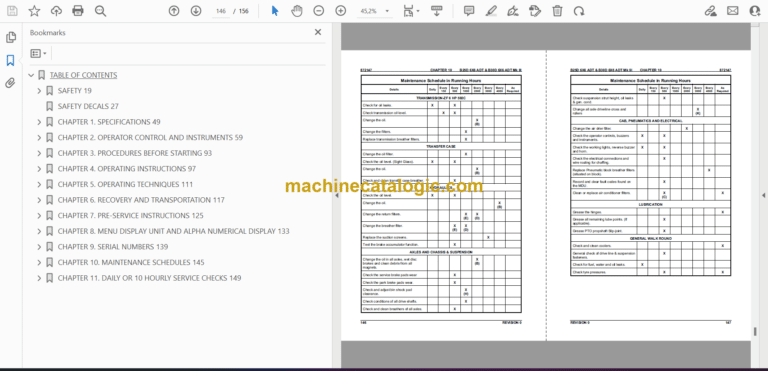Choose the selection arrow tool
The width and height of the screenshot is (768, 371).
coord(275,11)
